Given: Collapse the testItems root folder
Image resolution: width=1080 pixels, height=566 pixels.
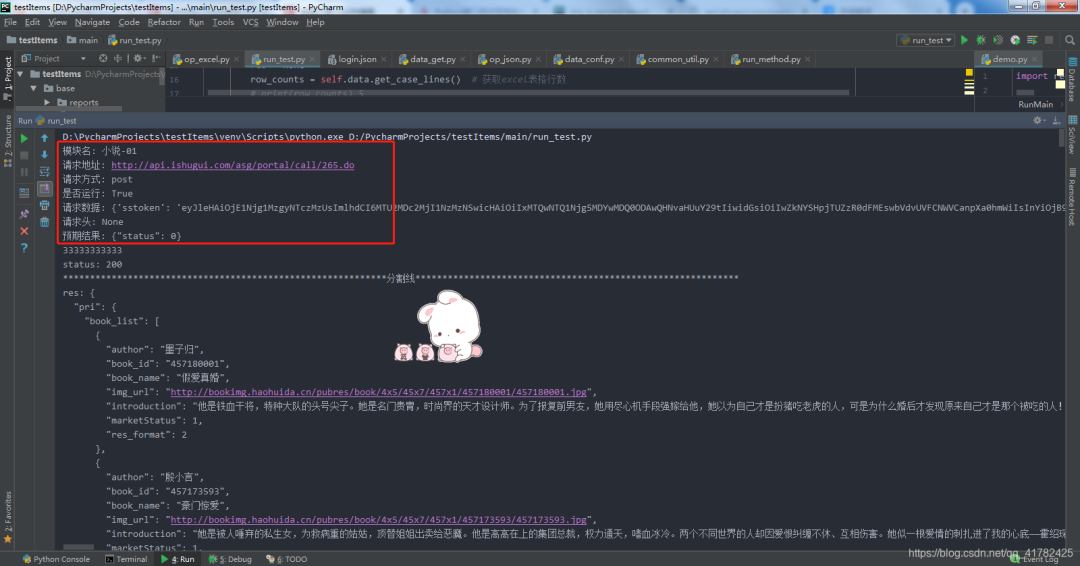Looking at the screenshot, I should click(21, 74).
